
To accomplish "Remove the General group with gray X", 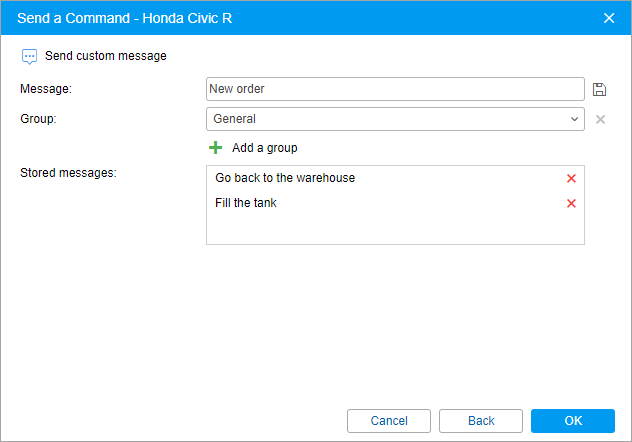I will tap(600, 119).
